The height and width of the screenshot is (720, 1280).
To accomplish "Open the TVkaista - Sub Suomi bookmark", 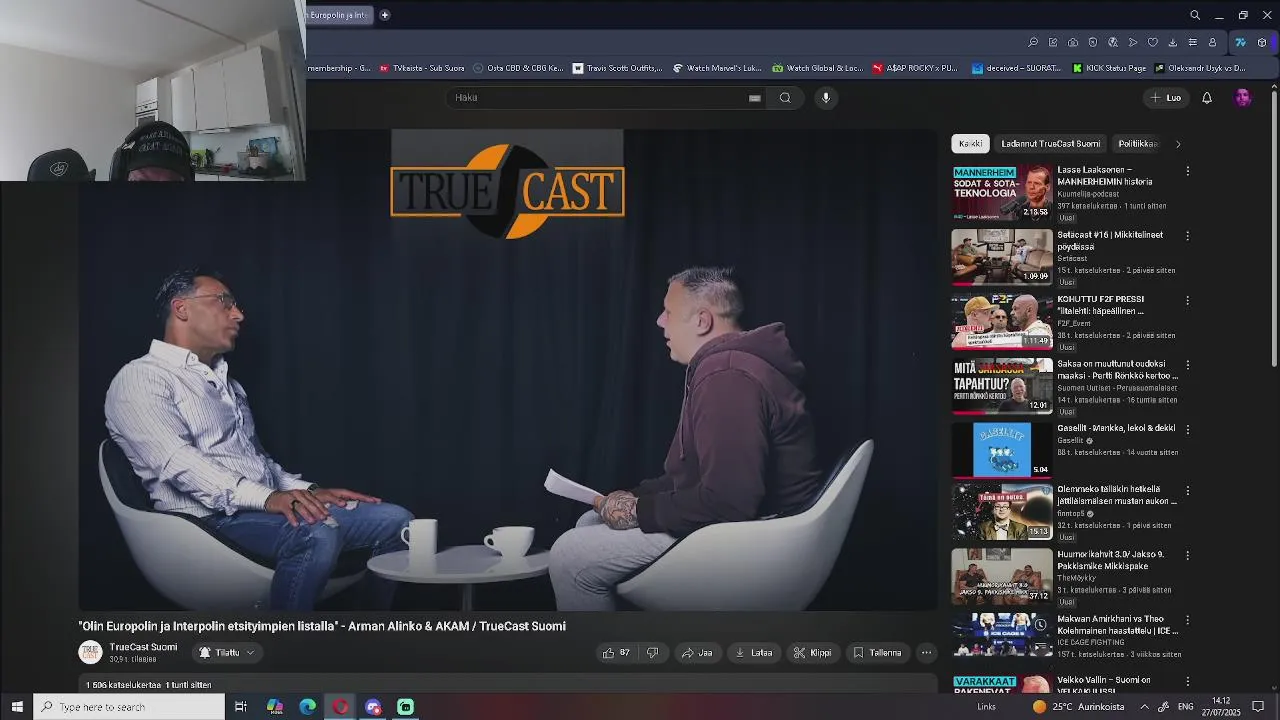I will tap(422, 68).
